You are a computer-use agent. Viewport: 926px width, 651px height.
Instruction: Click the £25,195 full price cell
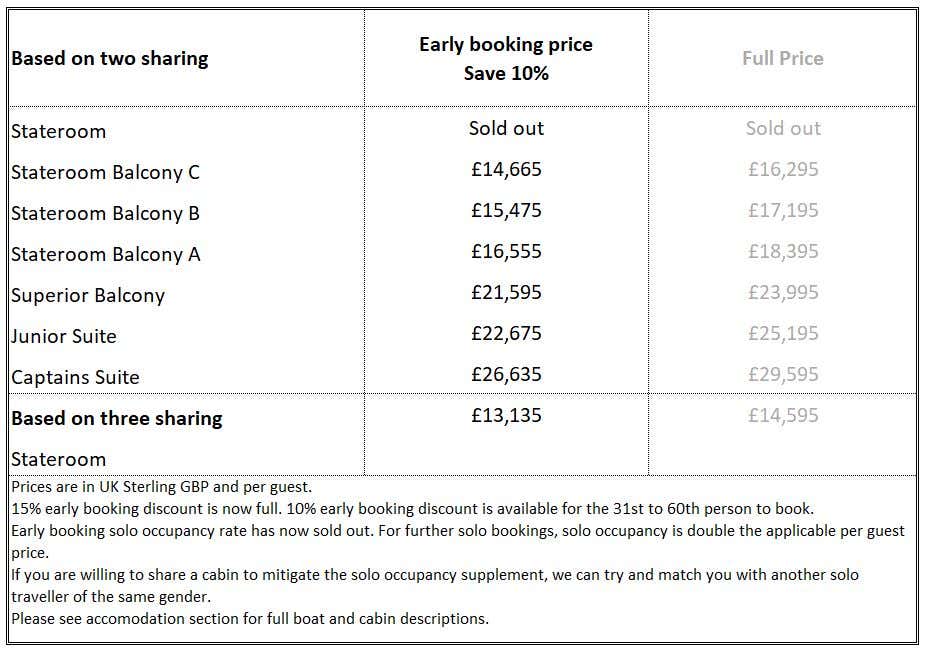click(x=783, y=333)
